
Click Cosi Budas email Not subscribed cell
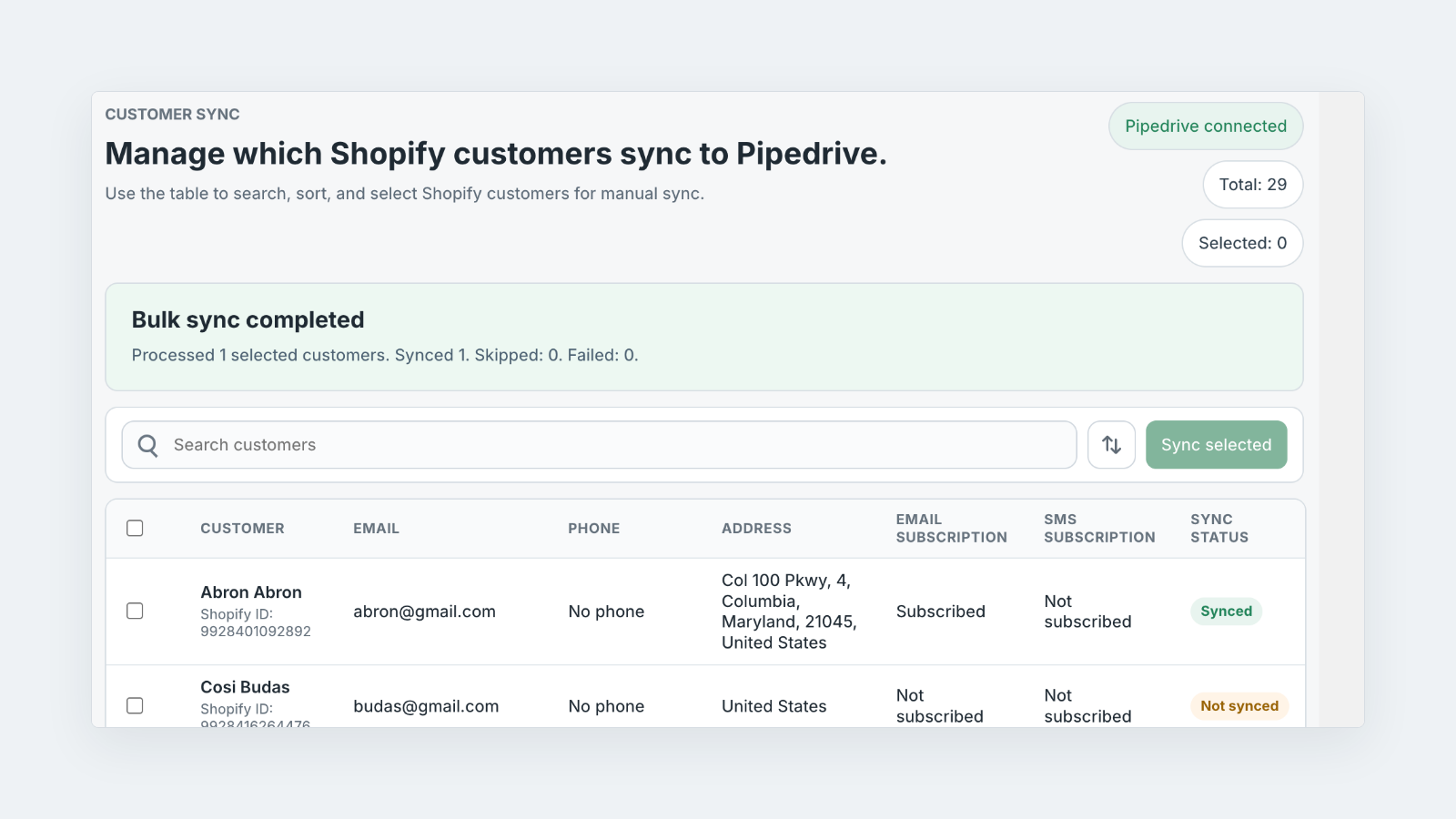point(939,706)
